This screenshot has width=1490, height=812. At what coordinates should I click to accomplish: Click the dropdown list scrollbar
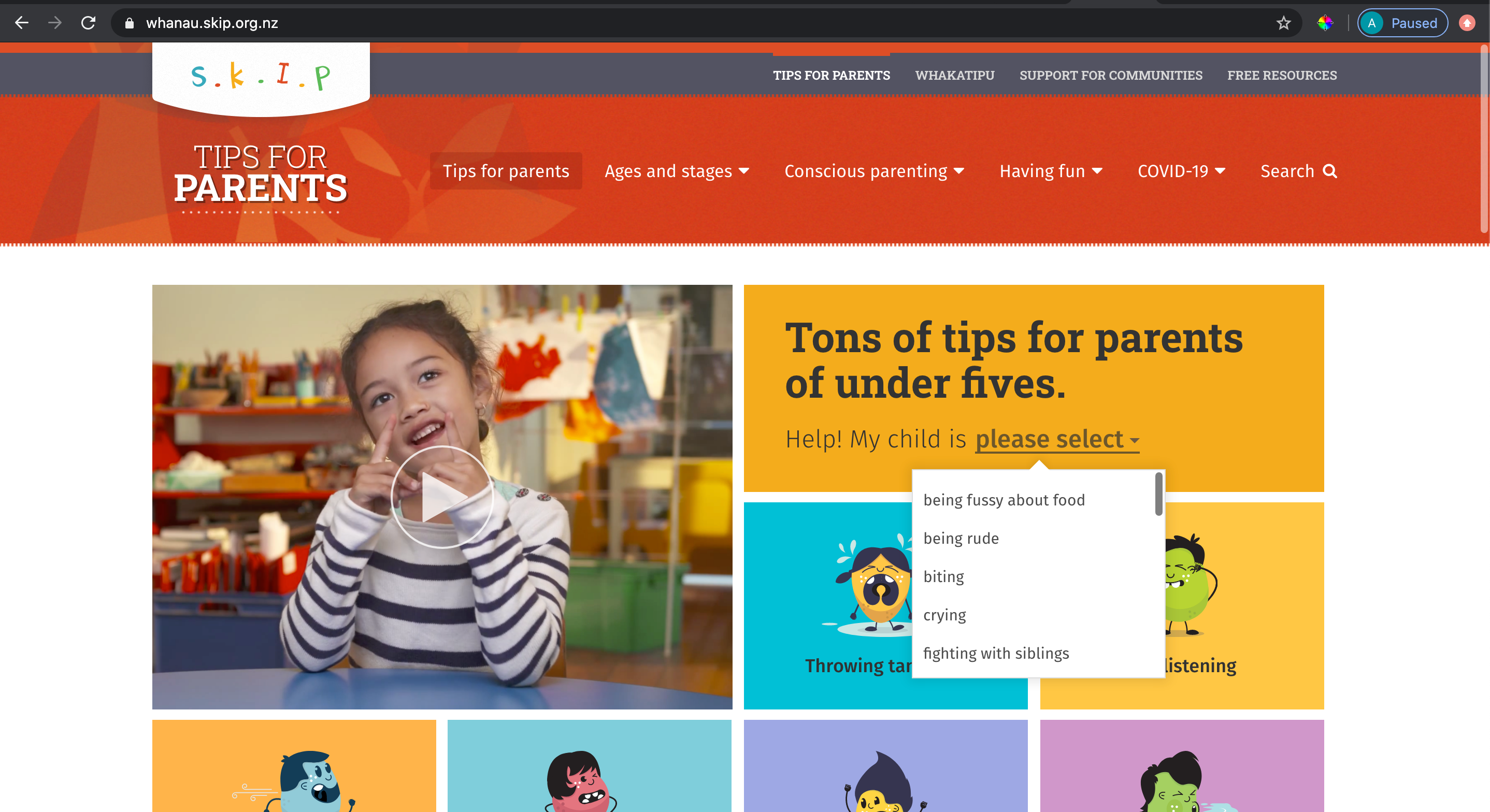tap(1158, 494)
